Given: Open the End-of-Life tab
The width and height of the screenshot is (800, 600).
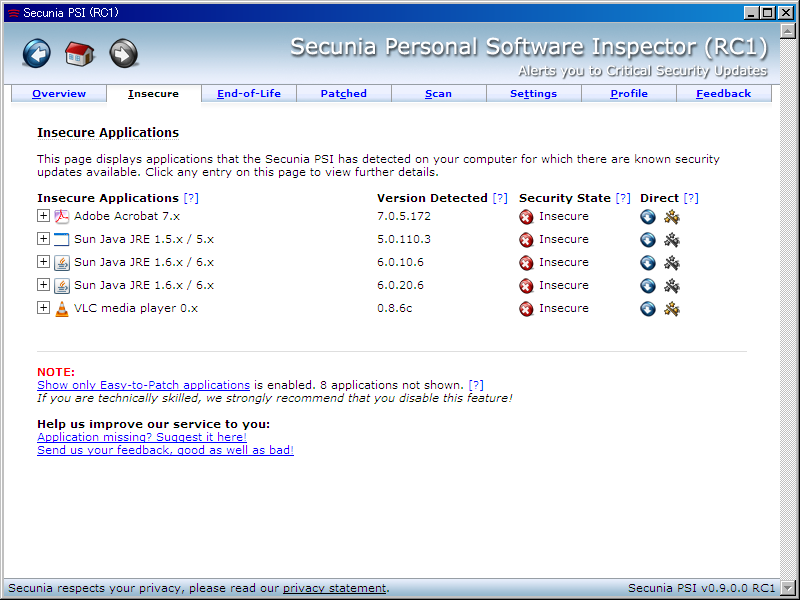Looking at the screenshot, I should pos(249,93).
